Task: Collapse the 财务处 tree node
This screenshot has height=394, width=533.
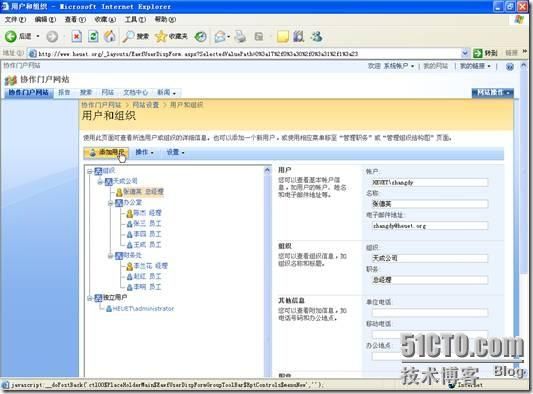Action: (110, 256)
